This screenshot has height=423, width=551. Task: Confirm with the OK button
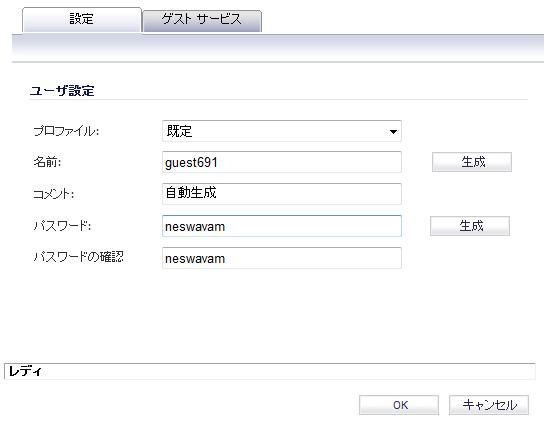[x=399, y=405]
